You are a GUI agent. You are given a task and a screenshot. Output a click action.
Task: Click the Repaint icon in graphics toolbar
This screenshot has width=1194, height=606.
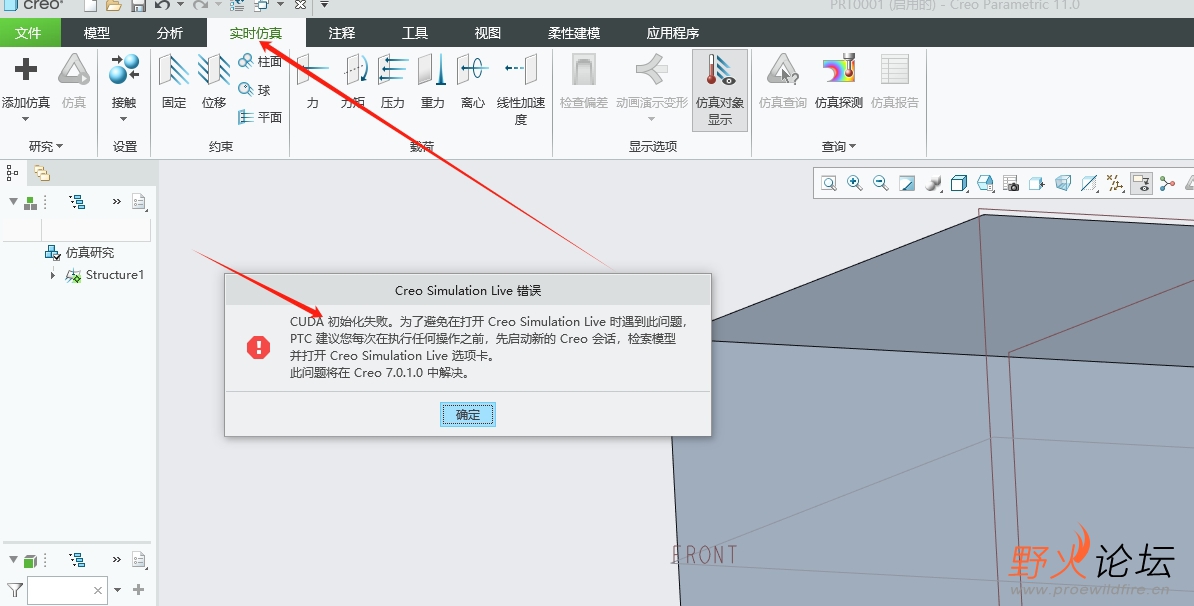907,183
